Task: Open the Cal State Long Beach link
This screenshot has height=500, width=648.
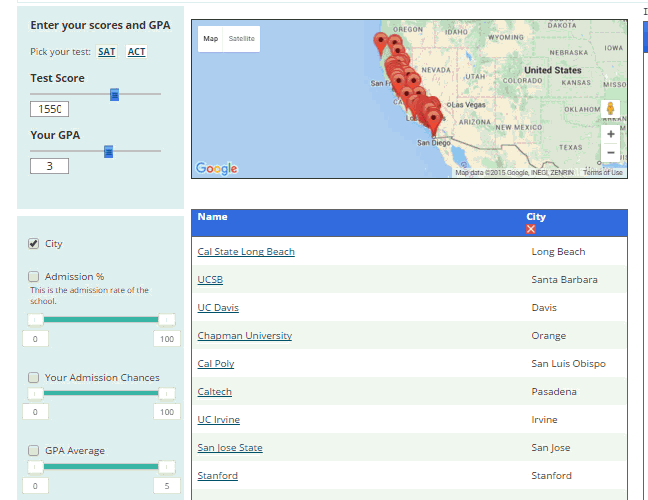Action: [246, 252]
